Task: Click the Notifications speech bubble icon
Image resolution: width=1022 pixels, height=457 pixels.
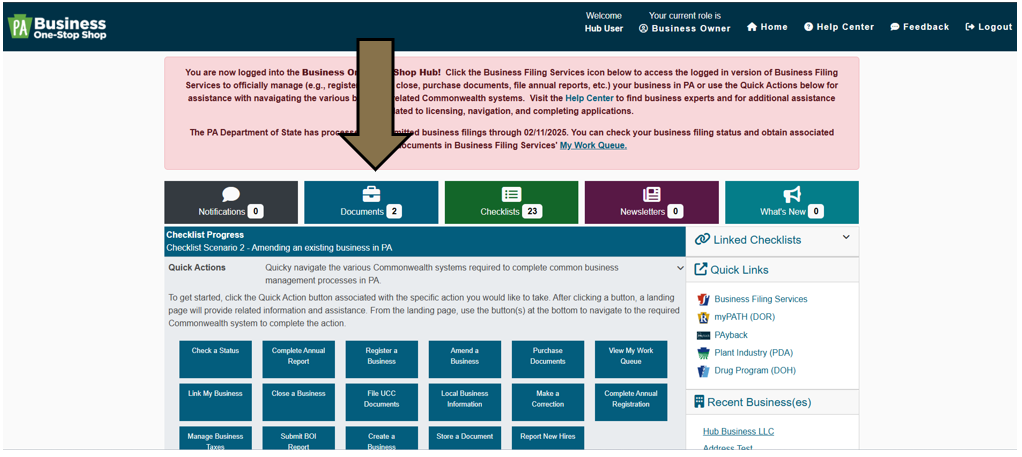Action: [231, 194]
